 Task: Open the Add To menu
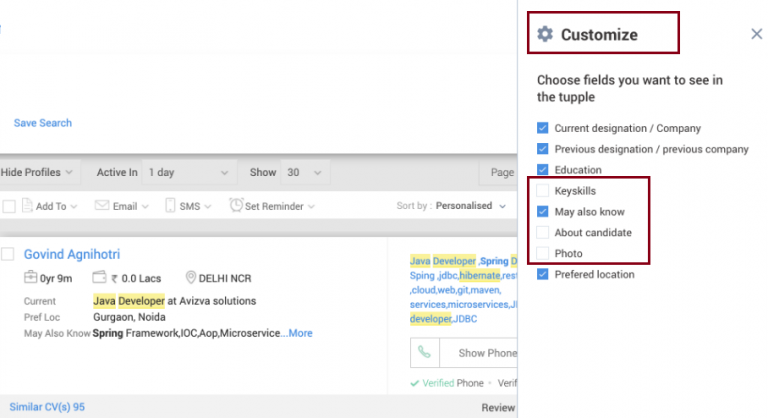50,206
